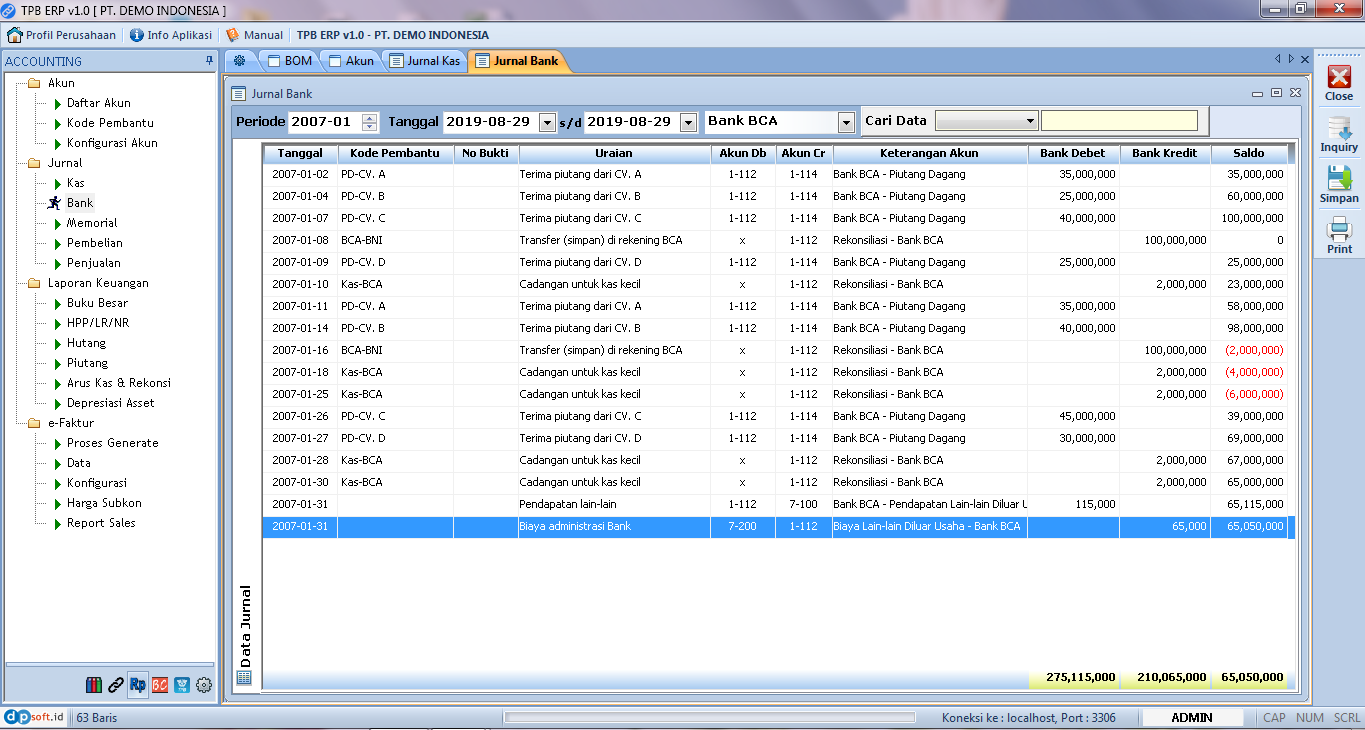The width and height of the screenshot is (1365, 730).
Task: Click the yellow Cari Data search field
Action: pos(1119,121)
